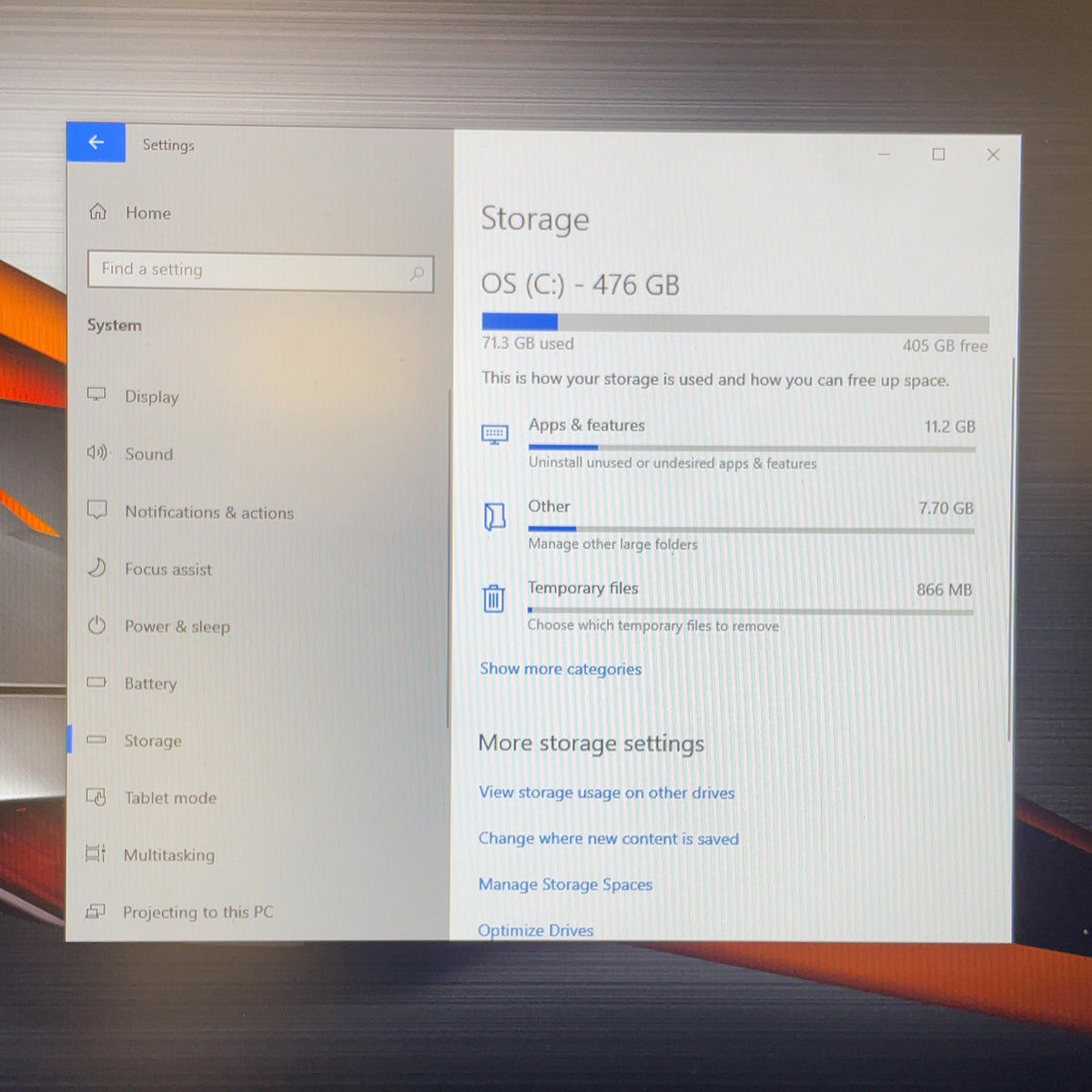Click the Tablet mode icon
Screen dimensions: 1092x1092
coord(96,796)
